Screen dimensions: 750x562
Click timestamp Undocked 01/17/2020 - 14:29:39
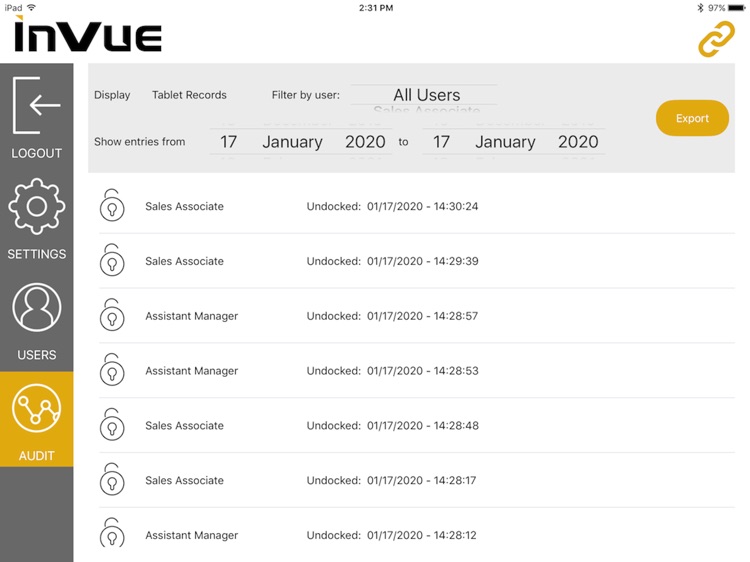click(x=392, y=261)
